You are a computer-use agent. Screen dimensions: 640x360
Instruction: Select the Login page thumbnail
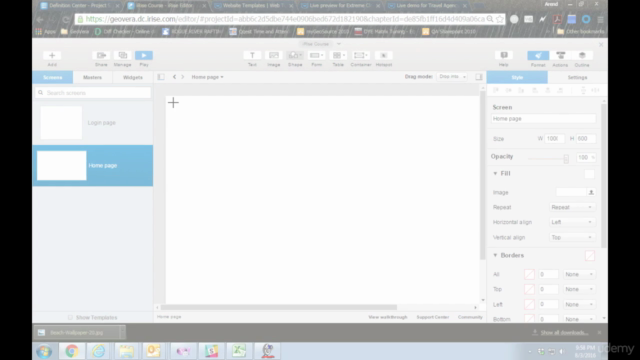click(x=61, y=122)
